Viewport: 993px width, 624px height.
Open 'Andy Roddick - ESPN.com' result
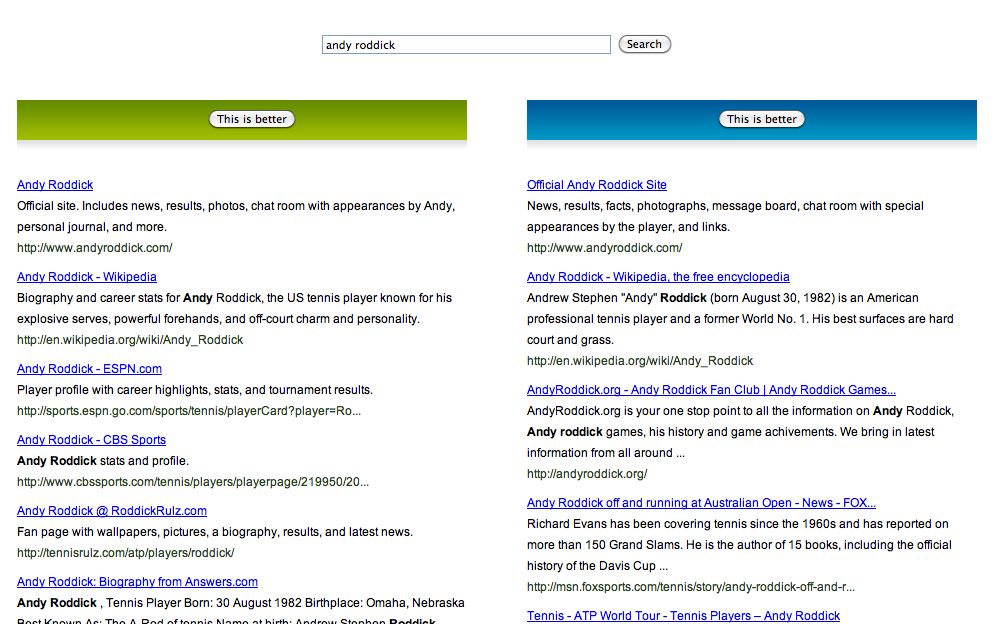tap(89, 368)
